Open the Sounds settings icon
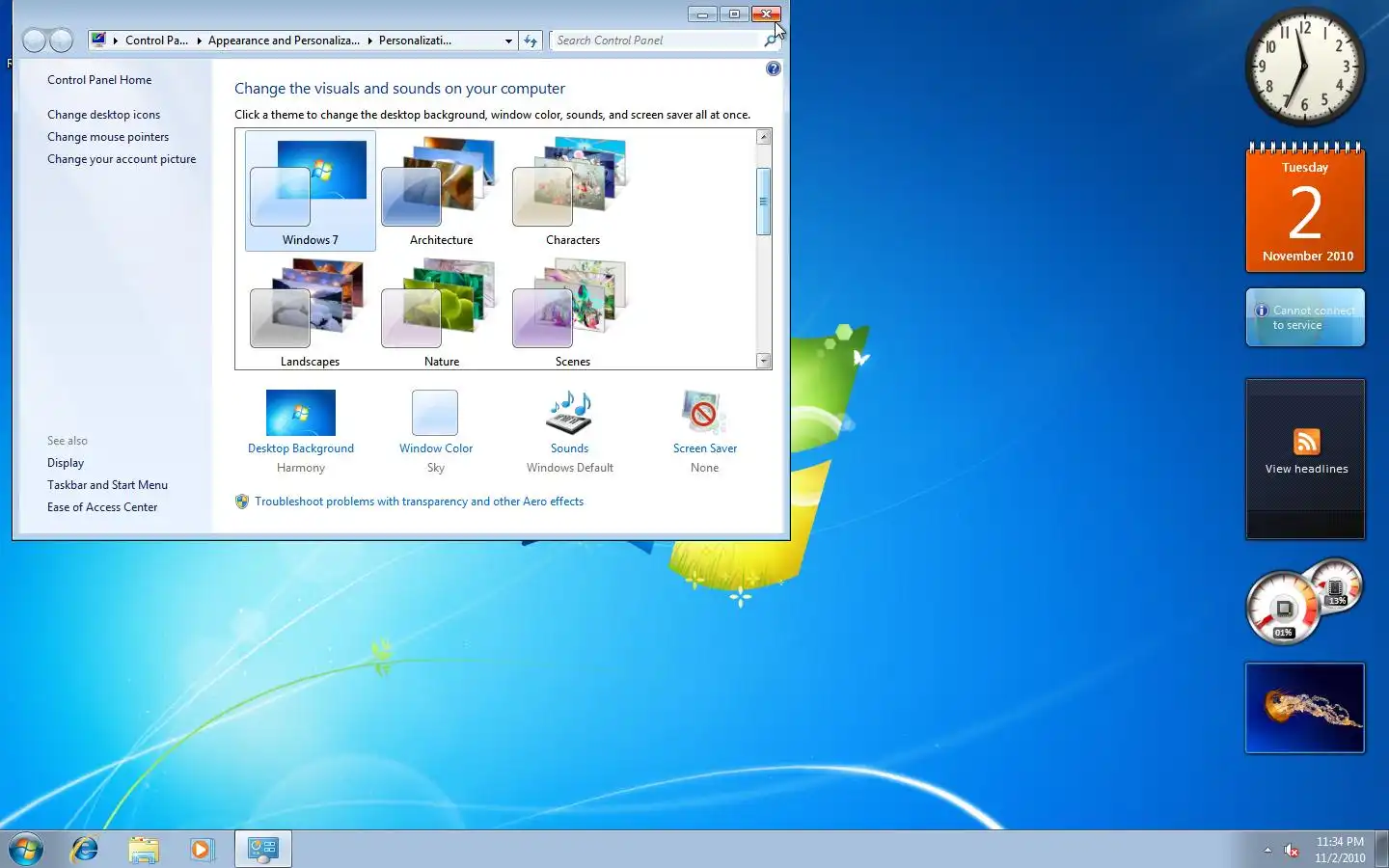This screenshot has height=868, width=1389. (x=569, y=413)
